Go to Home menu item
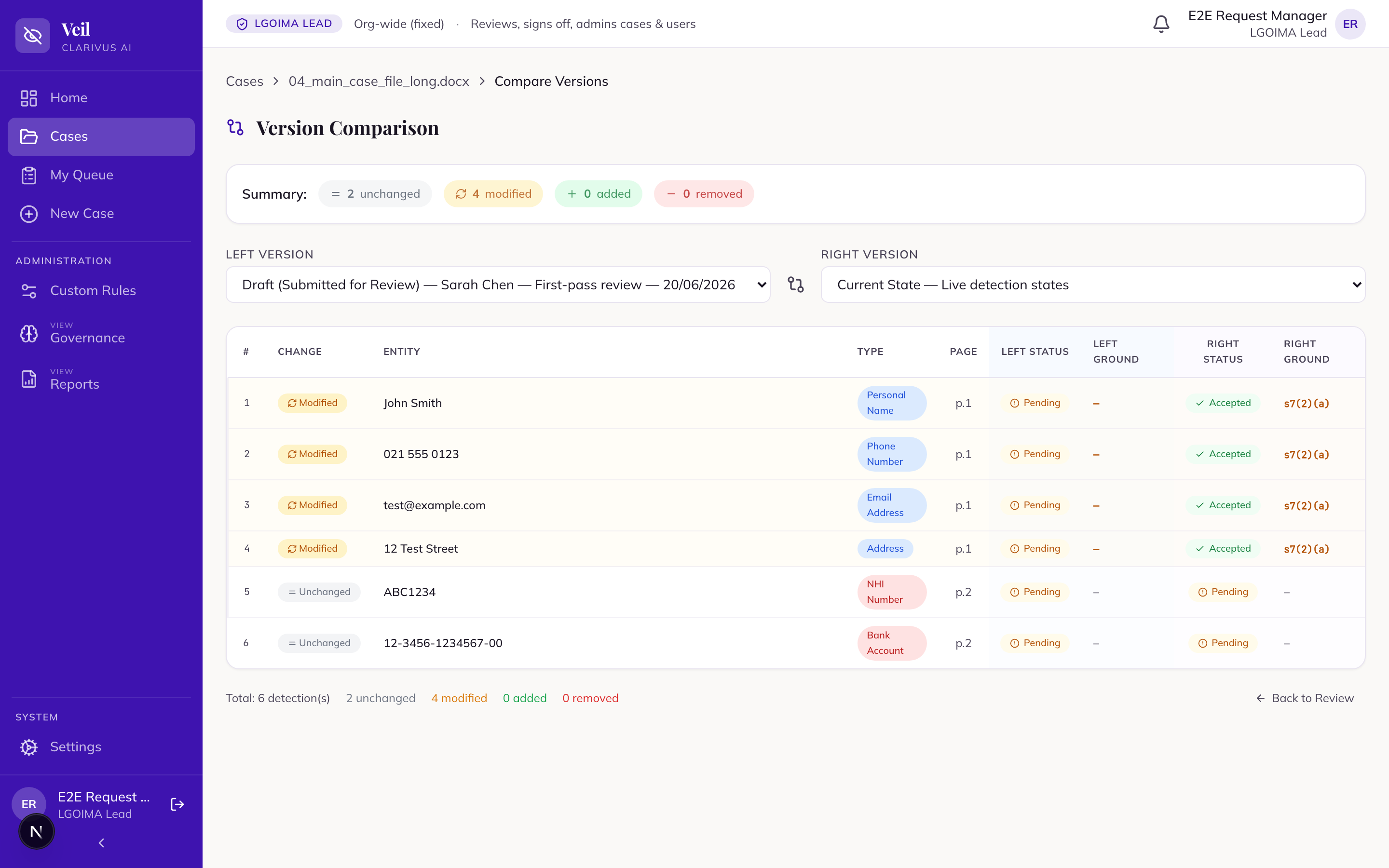 click(x=101, y=97)
